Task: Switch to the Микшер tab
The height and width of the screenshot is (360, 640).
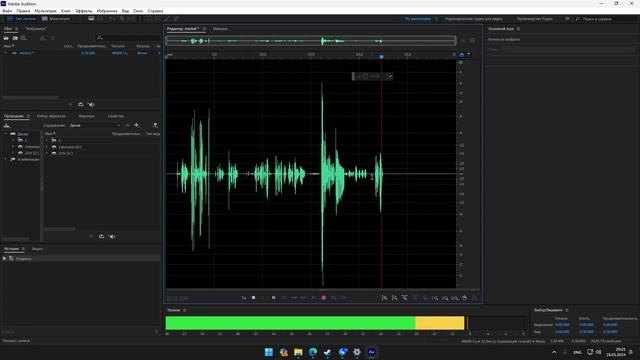Action: (x=220, y=29)
